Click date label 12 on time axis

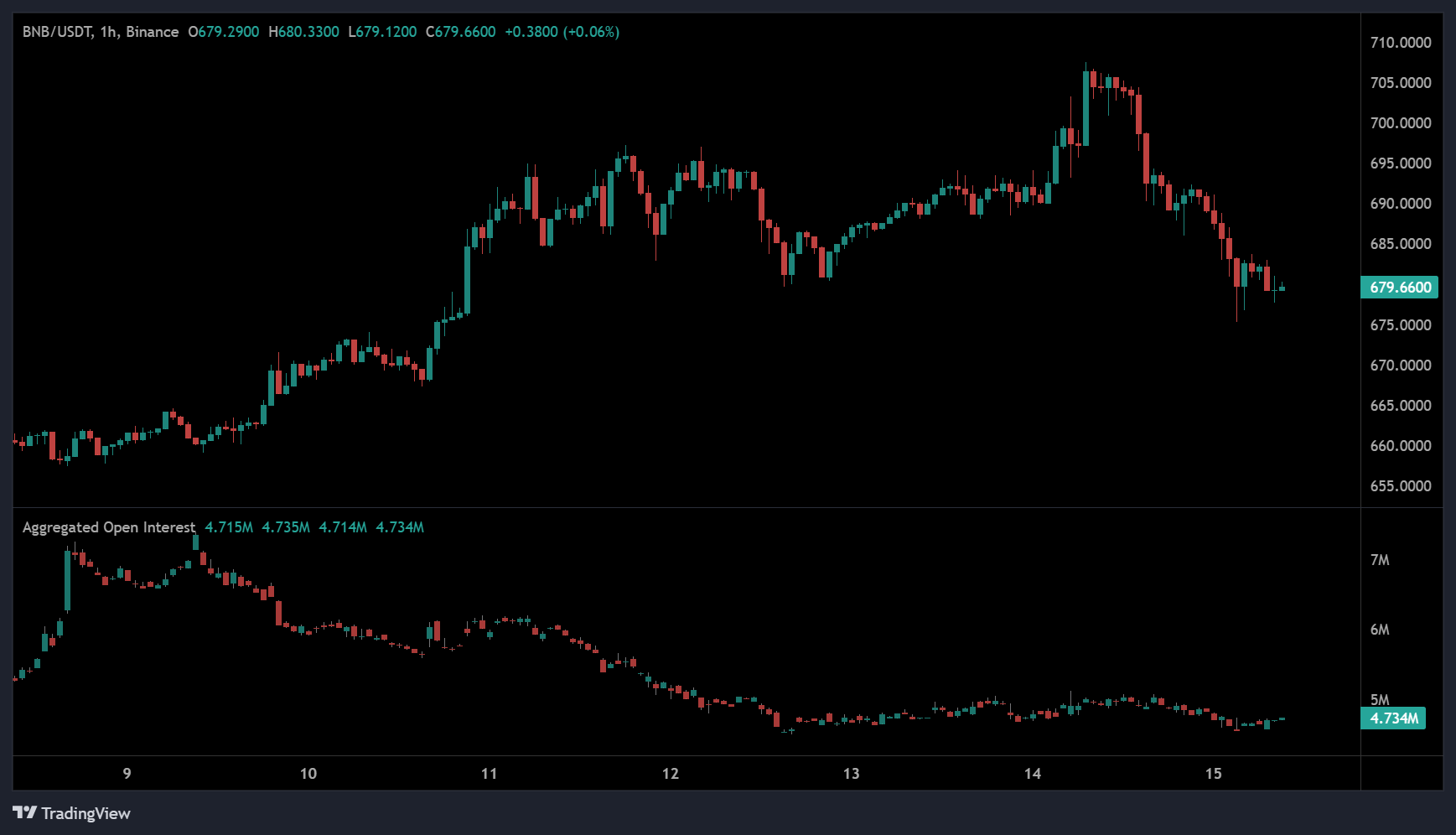(671, 773)
